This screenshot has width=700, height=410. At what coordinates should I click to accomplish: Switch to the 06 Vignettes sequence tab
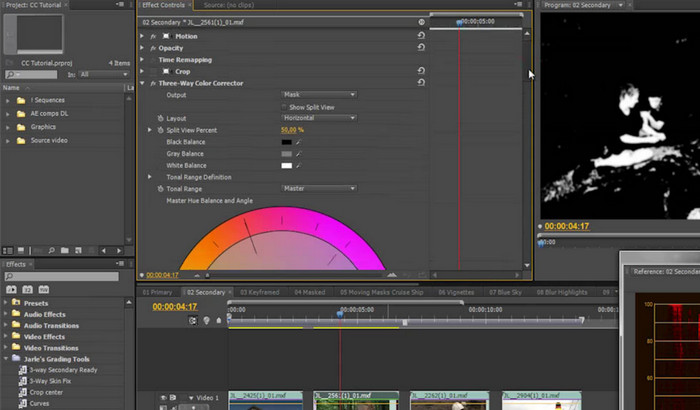pos(456,292)
